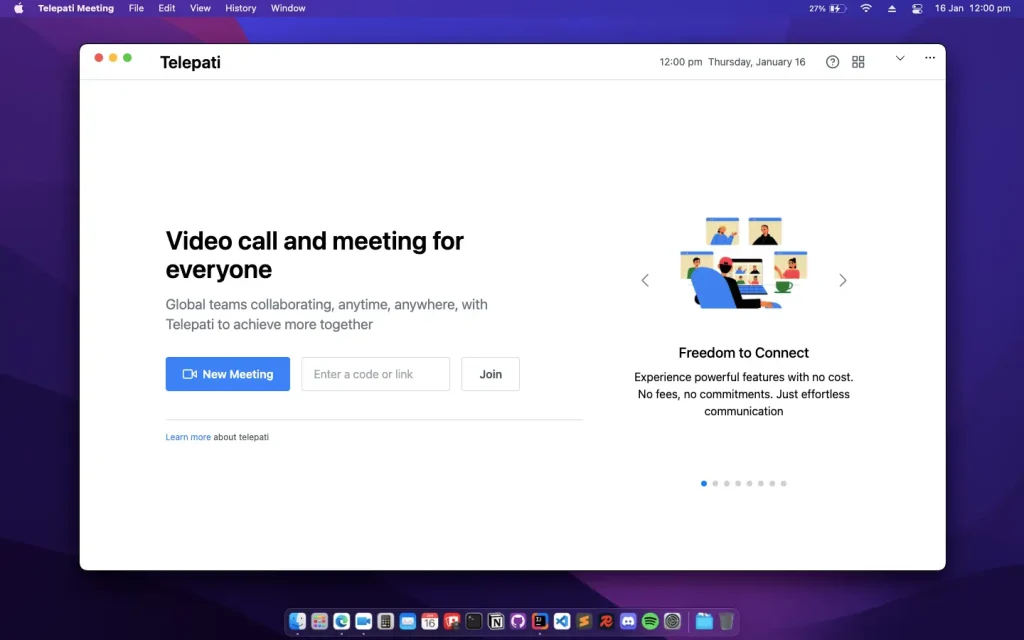The image size is (1024, 640).
Task: Open the History menu
Action: tap(240, 8)
